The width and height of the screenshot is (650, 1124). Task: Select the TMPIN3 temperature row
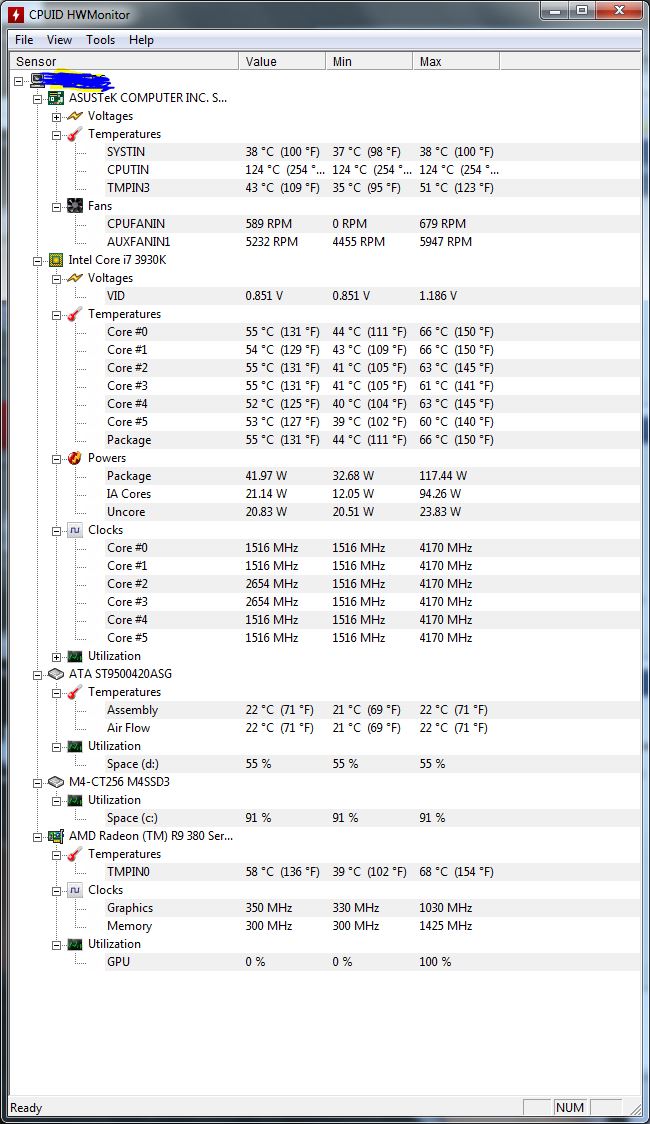click(x=372, y=188)
